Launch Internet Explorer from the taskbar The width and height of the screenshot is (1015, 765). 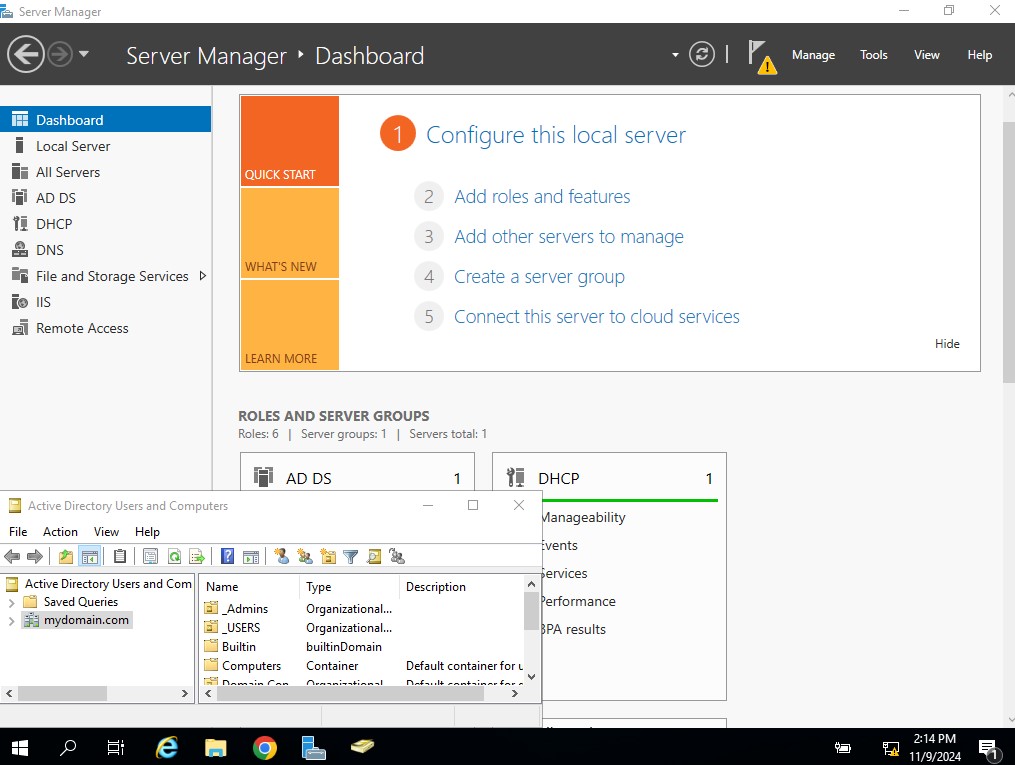(167, 748)
